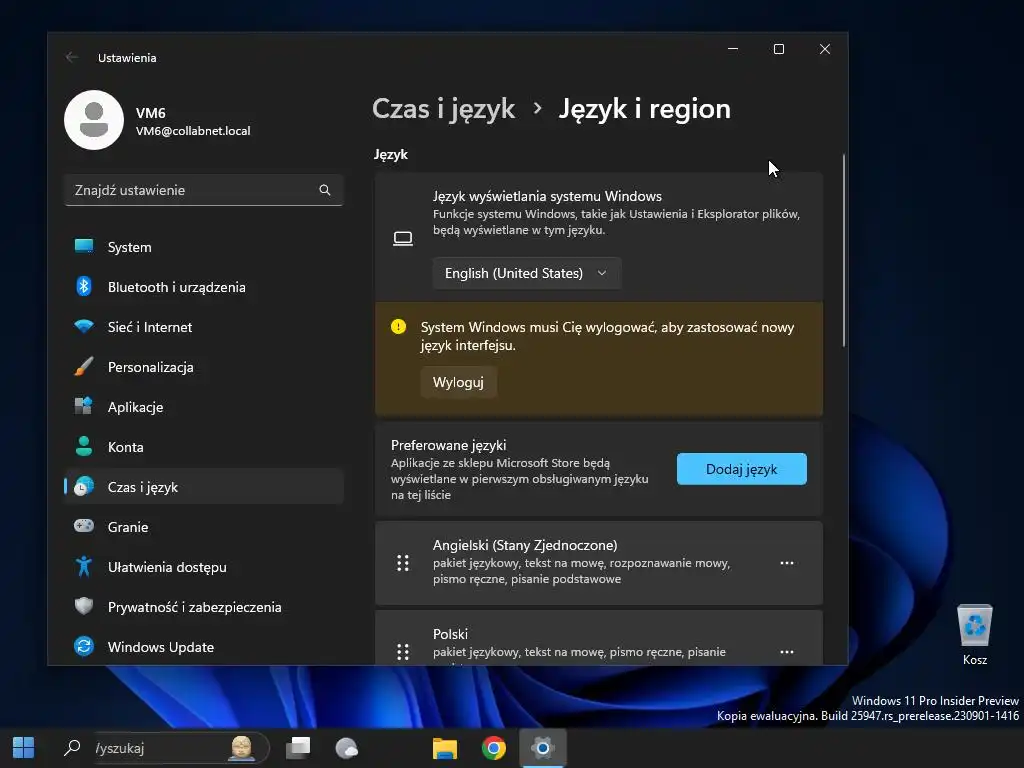Click the taskbar search magnifier icon
The height and width of the screenshot is (768, 1024).
72,748
